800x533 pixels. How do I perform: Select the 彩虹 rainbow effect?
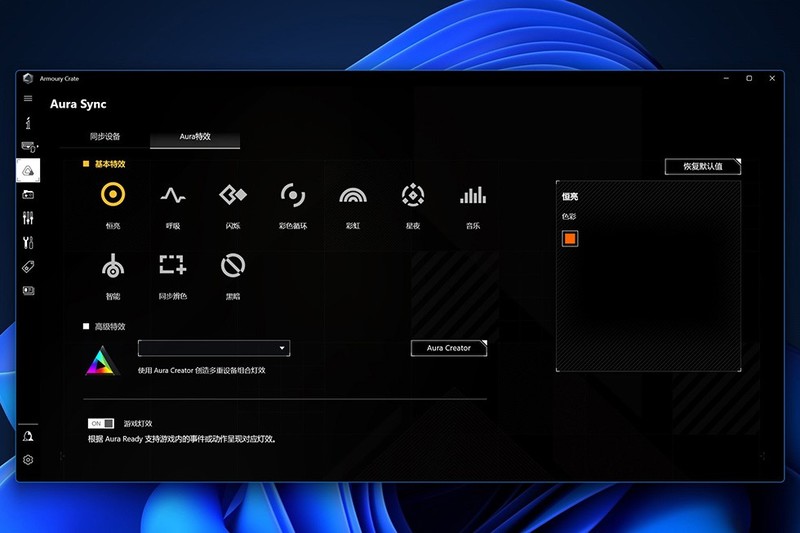353,195
